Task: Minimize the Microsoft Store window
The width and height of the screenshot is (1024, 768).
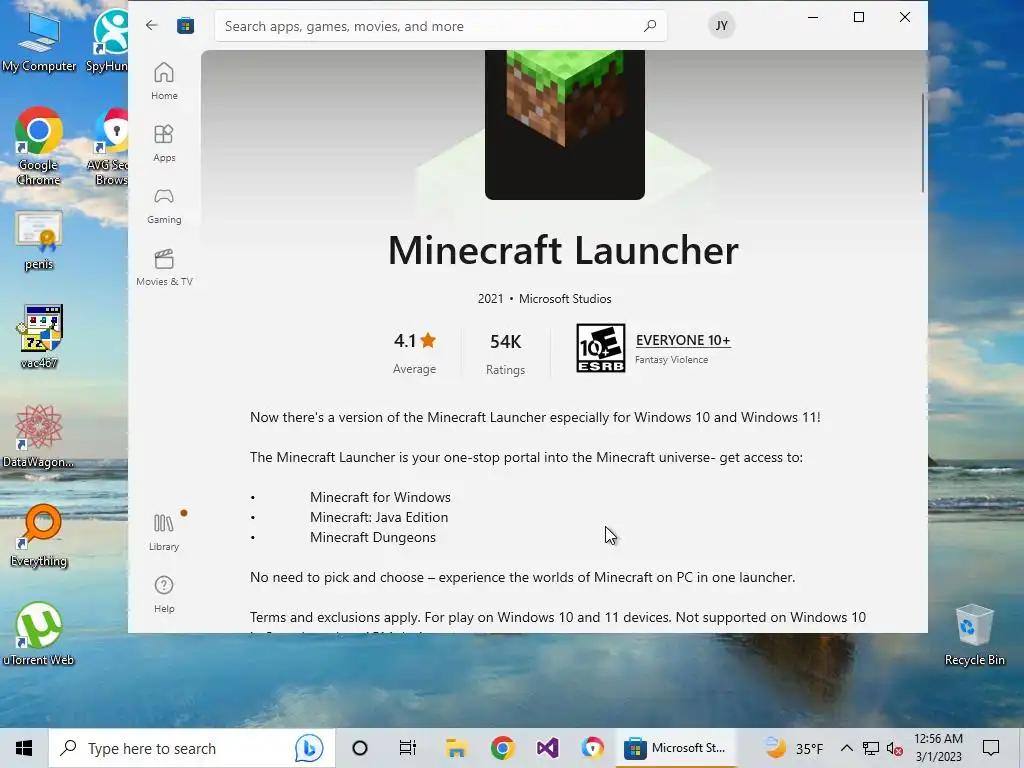Action: coord(813,18)
